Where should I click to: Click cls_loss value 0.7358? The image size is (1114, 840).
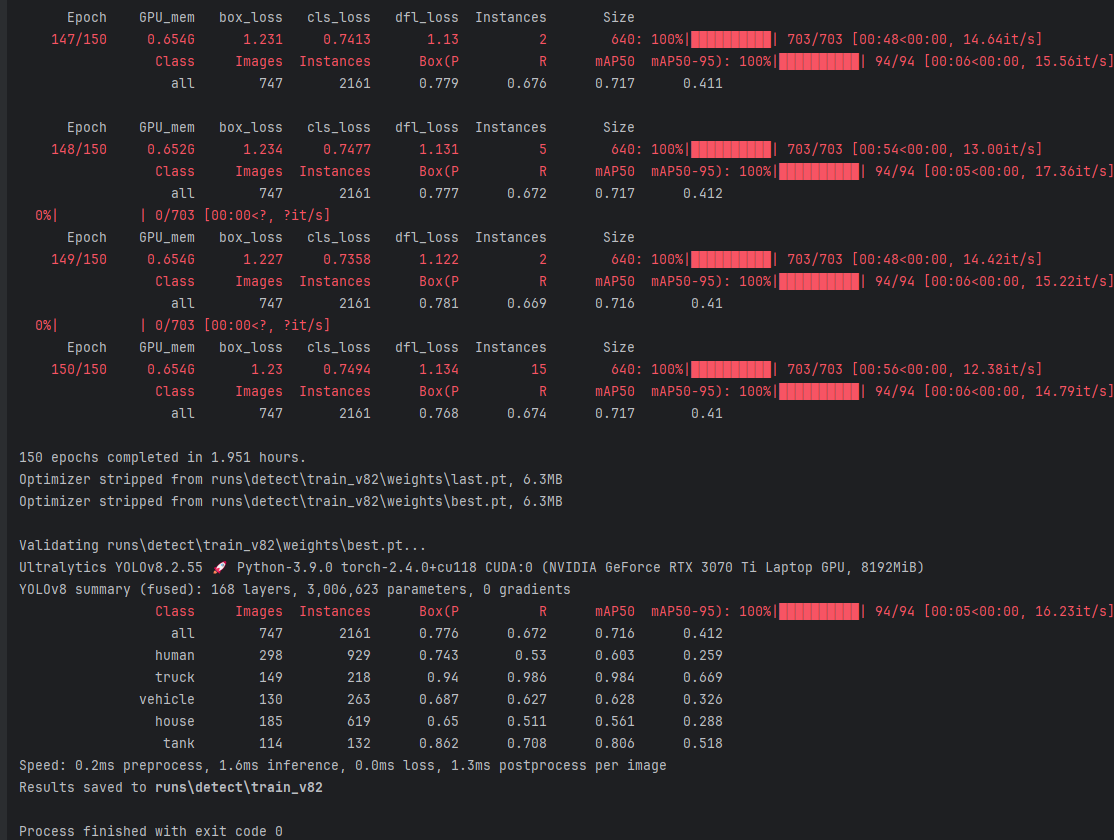347,259
